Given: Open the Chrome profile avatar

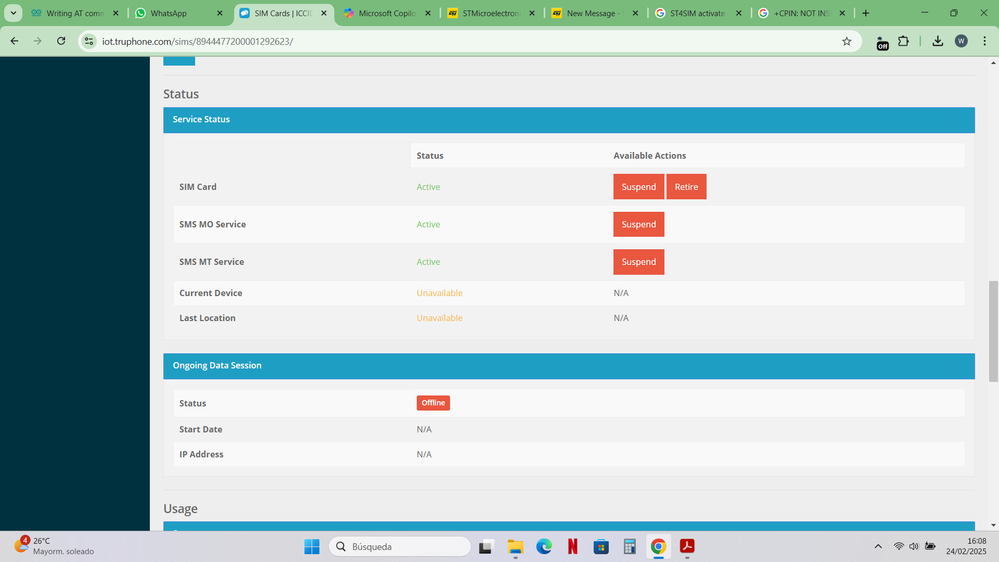Looking at the screenshot, I should [x=961, y=41].
